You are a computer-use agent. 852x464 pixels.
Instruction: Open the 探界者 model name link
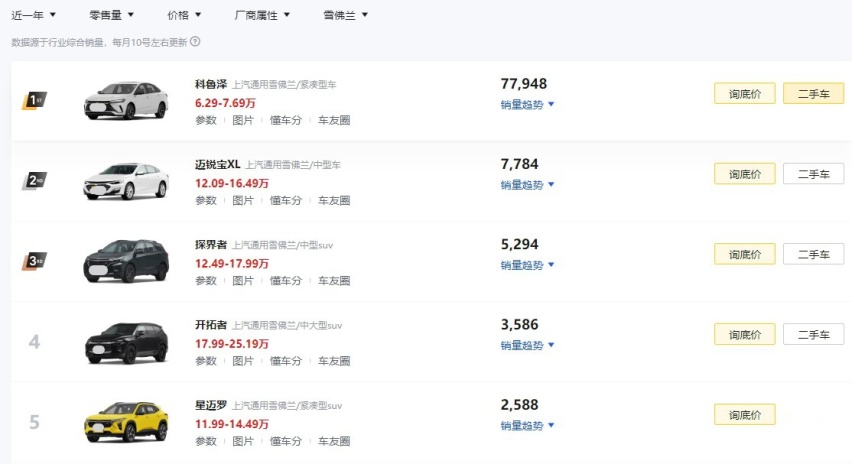(x=211, y=244)
